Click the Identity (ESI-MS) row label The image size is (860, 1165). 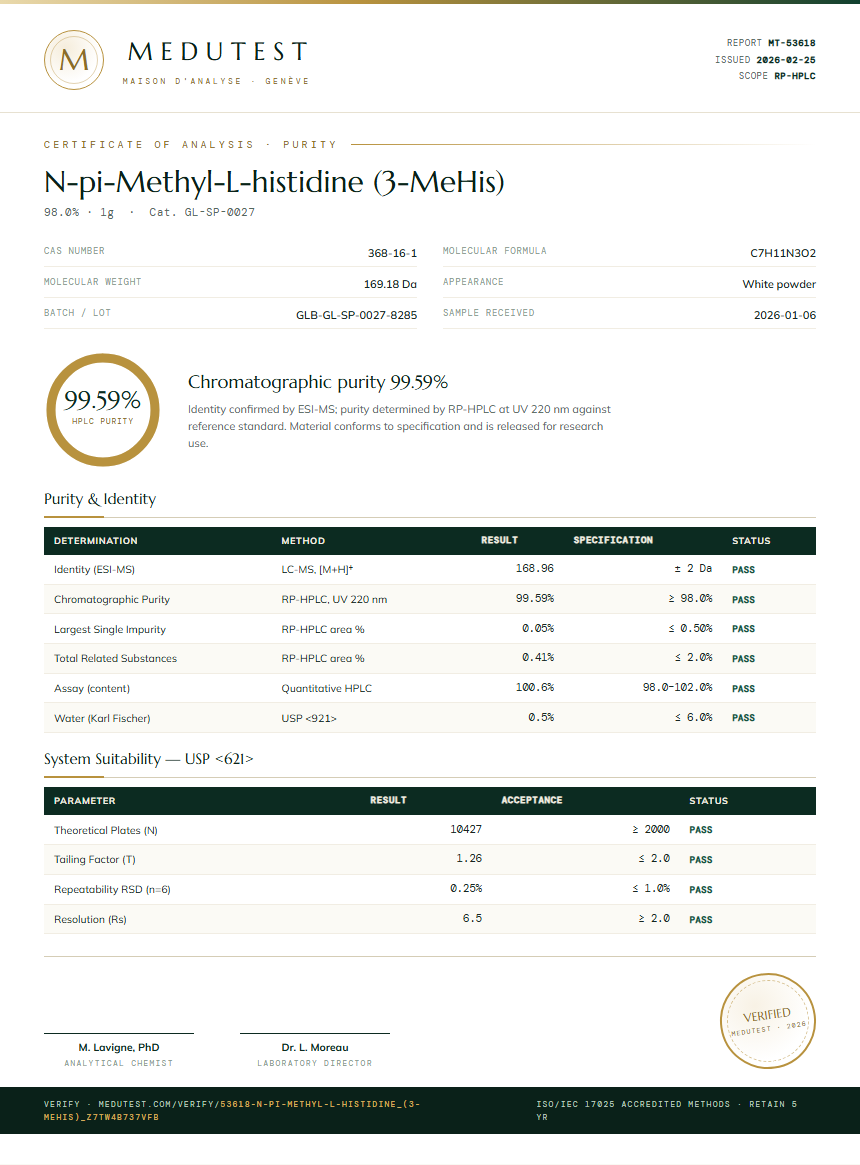pyautogui.click(x=94, y=570)
